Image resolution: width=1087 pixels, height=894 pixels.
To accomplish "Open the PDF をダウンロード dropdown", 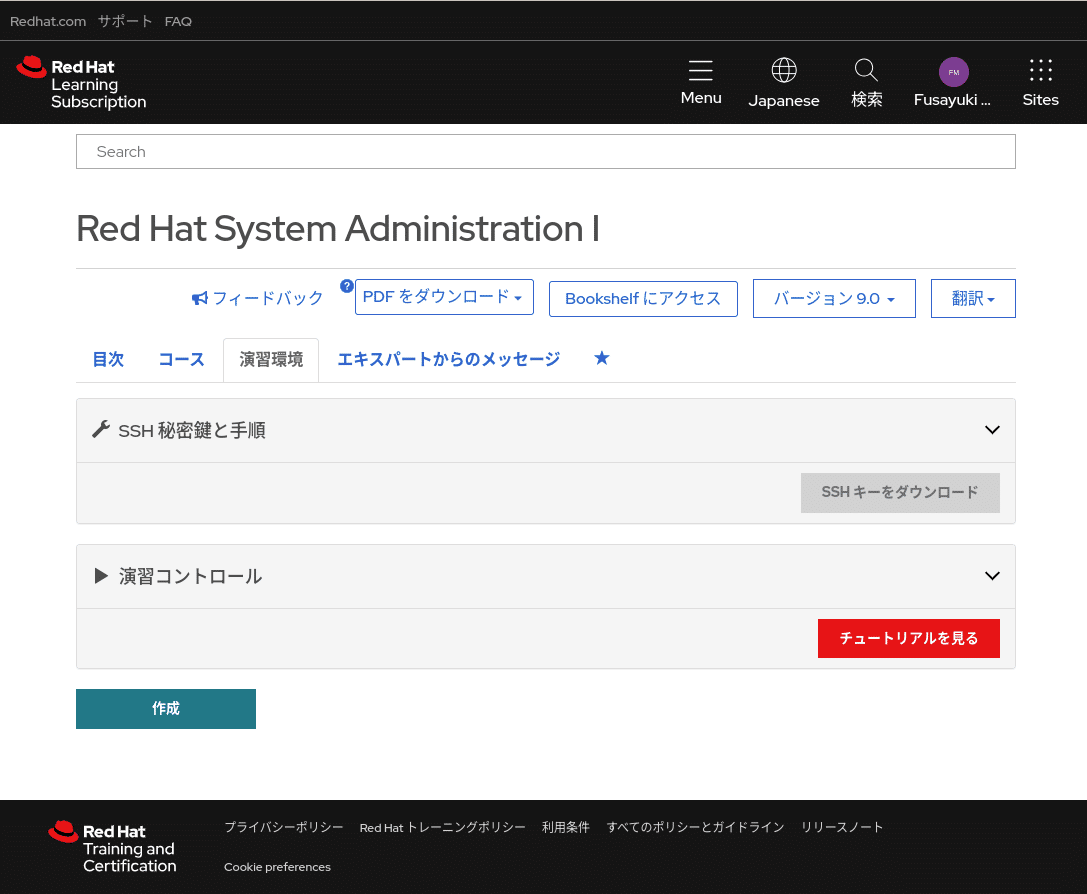I will click(444, 297).
